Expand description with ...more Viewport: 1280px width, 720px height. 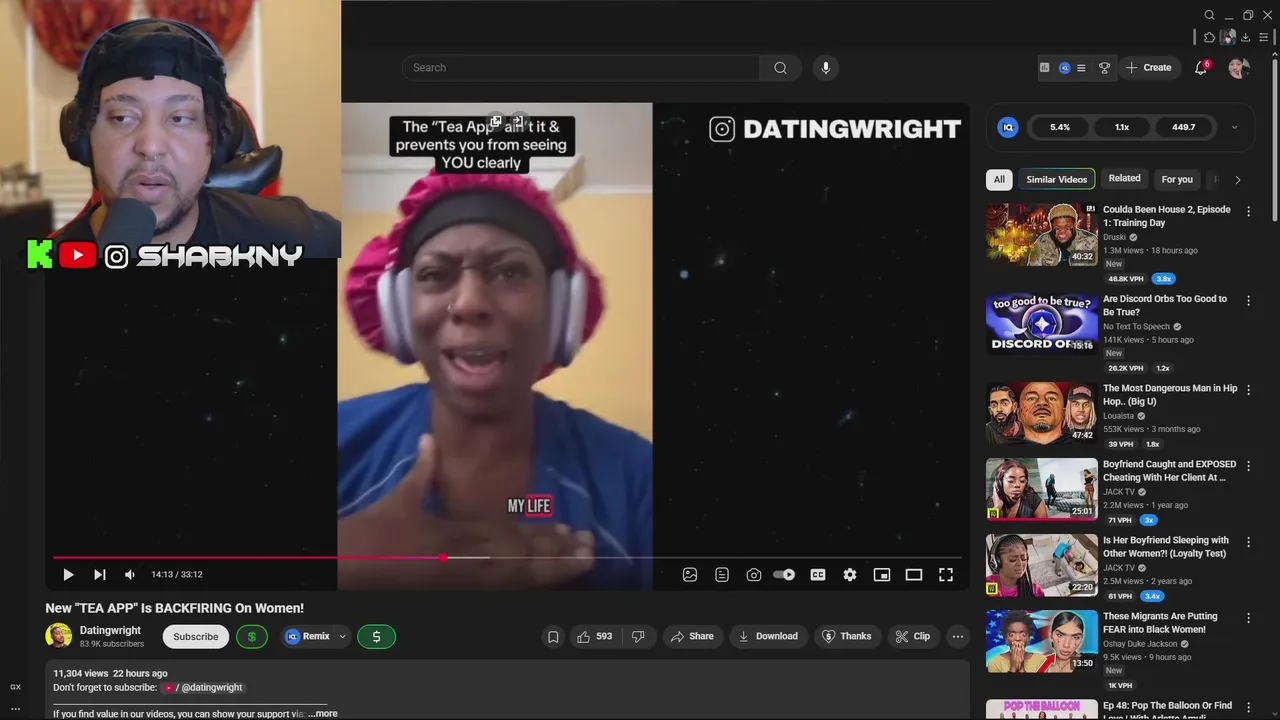pyautogui.click(x=322, y=714)
